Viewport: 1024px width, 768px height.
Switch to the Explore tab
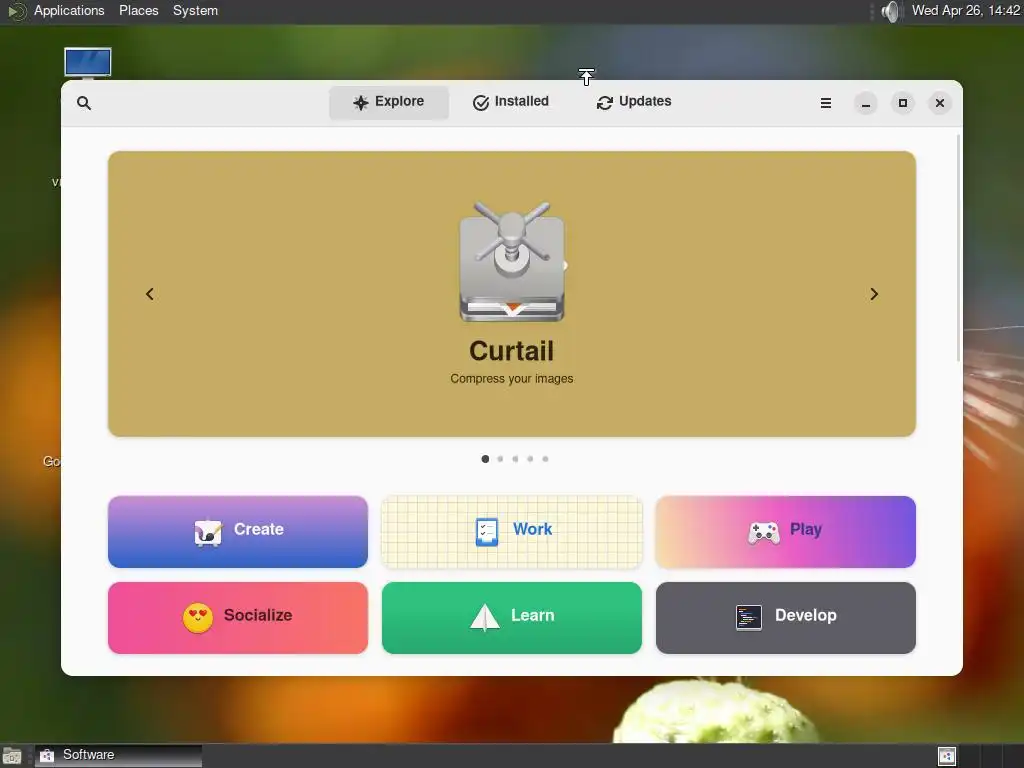pos(389,102)
